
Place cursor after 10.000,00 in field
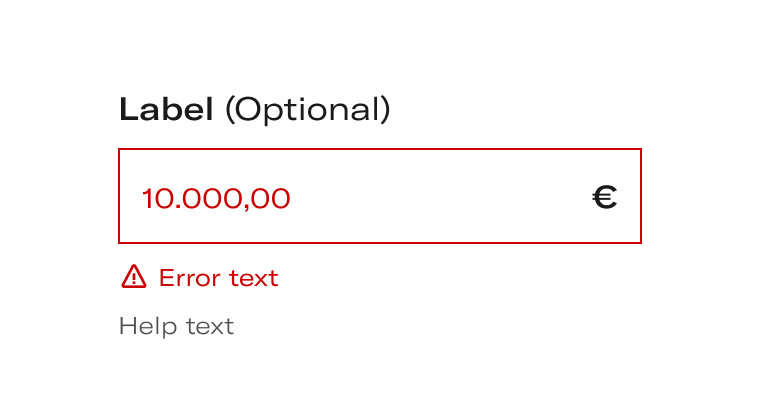(293, 199)
